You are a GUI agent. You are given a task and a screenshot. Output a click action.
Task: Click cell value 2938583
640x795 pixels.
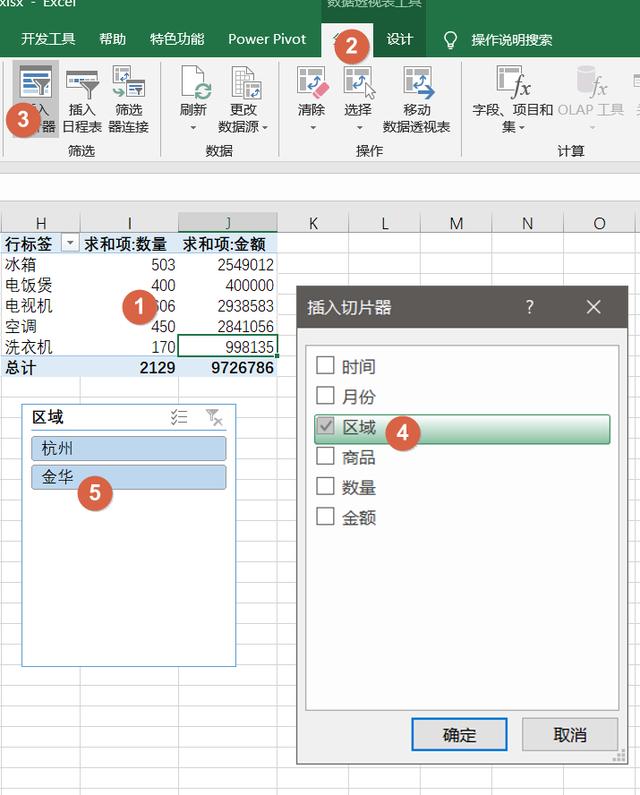tap(245, 306)
